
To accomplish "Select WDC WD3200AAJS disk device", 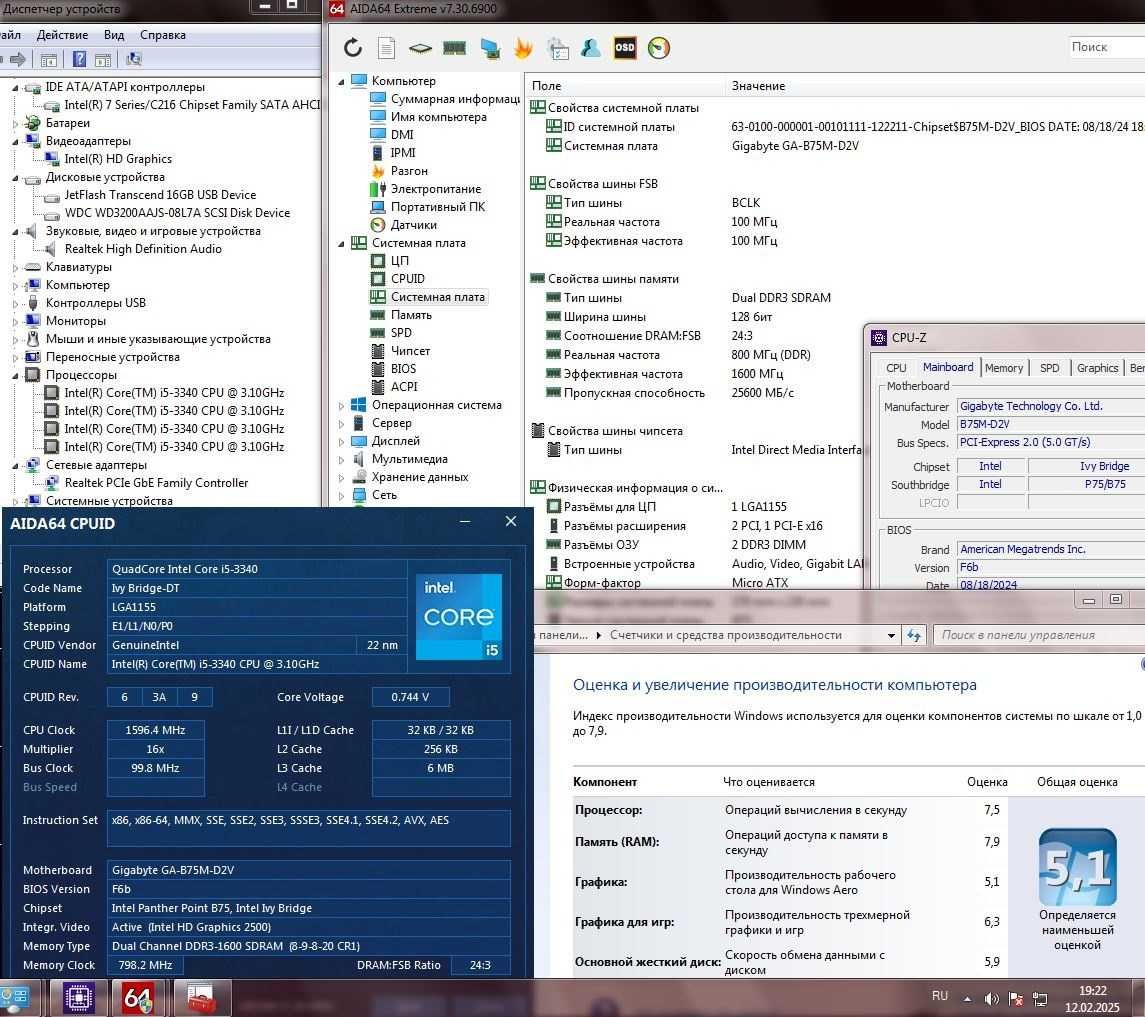I will click(x=177, y=213).
